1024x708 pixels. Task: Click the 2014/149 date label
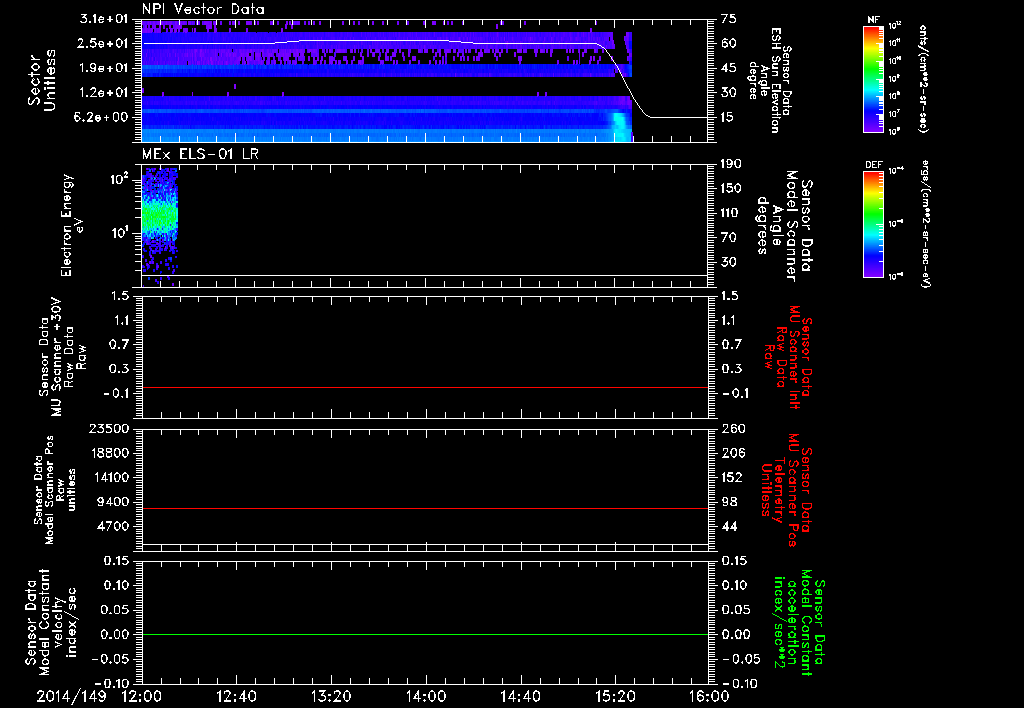pos(71,696)
